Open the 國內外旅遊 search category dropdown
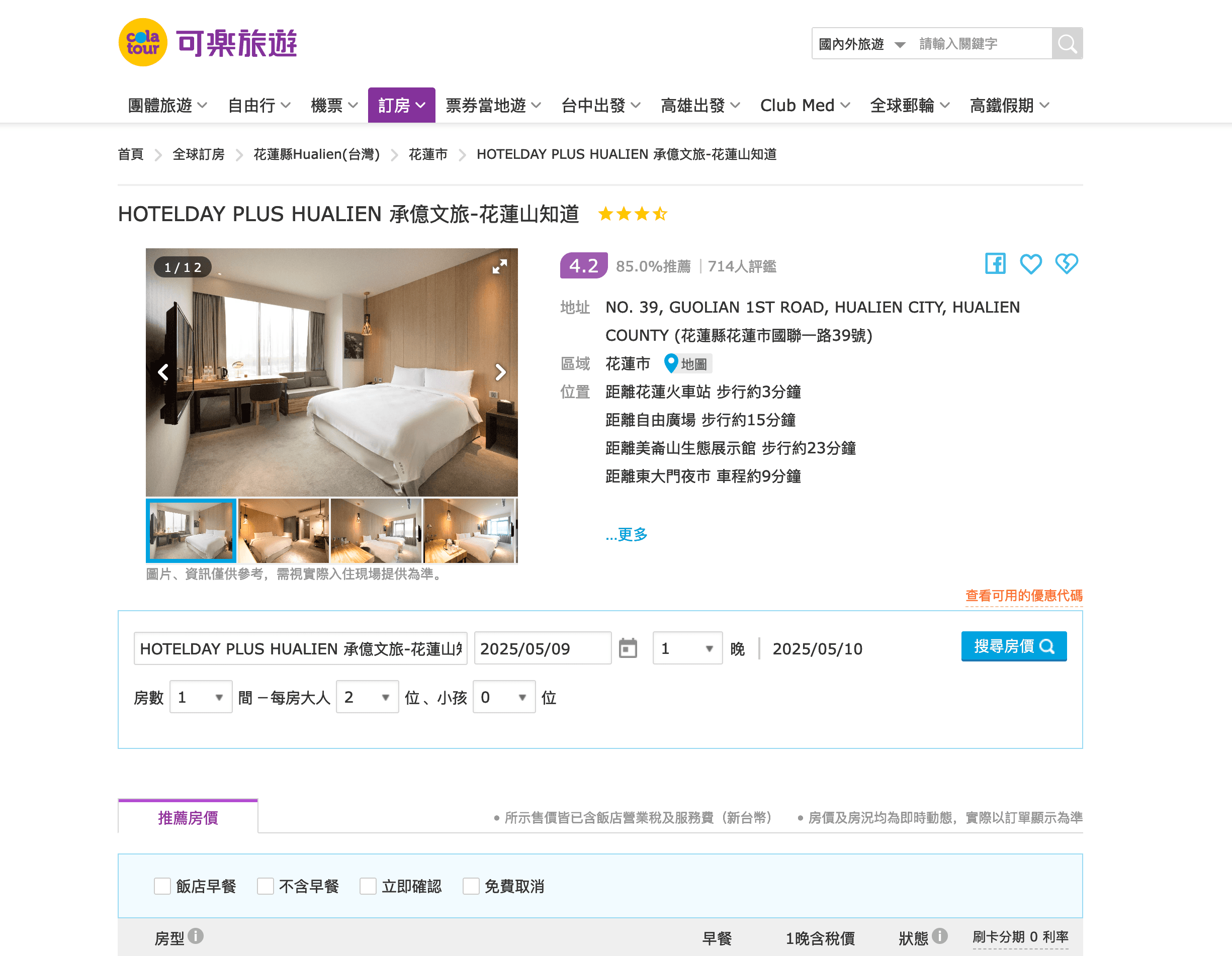1232x956 pixels. 861,43
